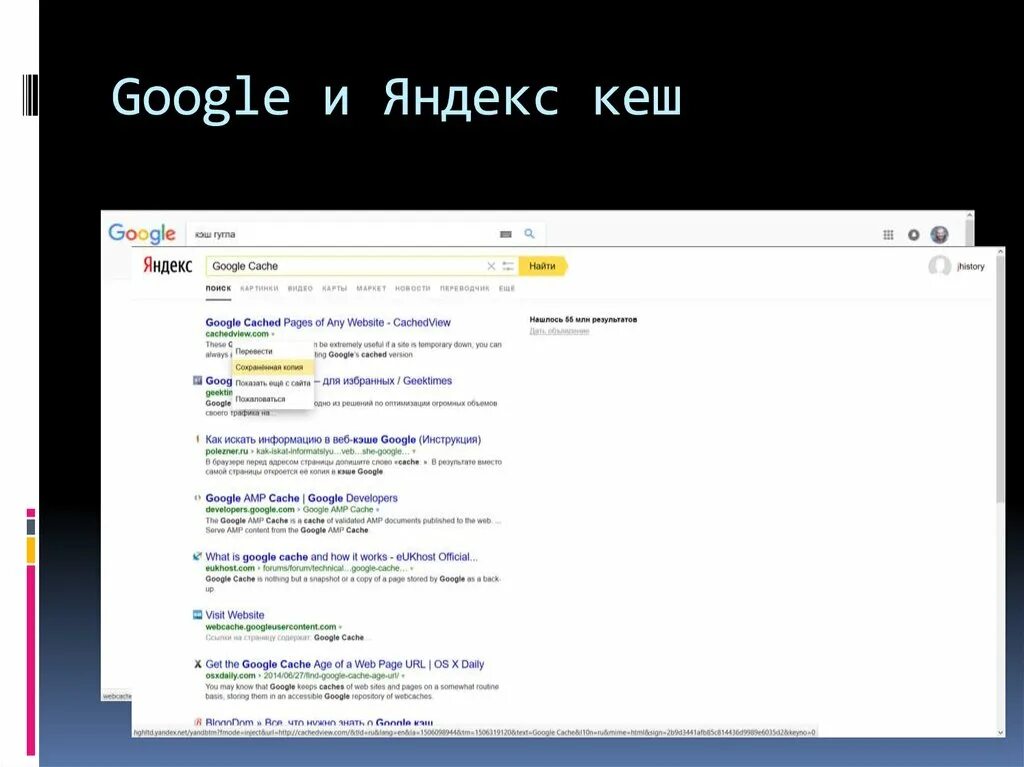Click the developers.google.com green URL

[250, 510]
